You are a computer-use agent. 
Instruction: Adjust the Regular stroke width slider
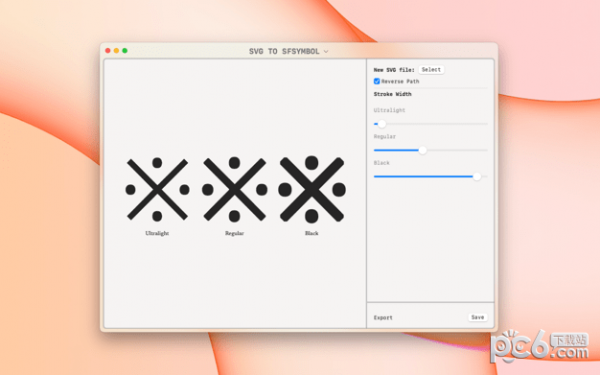422,150
